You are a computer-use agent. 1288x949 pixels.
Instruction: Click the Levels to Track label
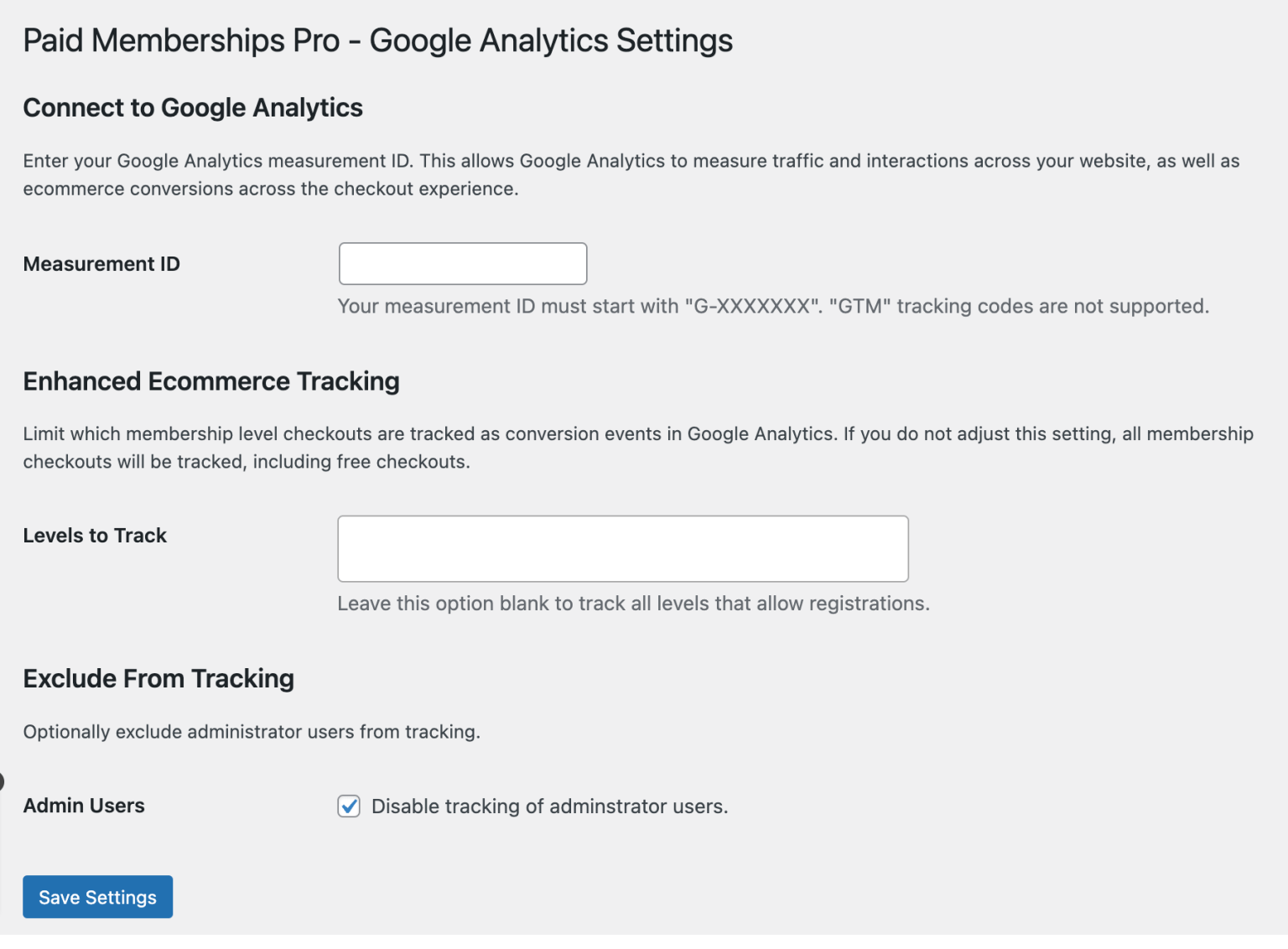(95, 535)
